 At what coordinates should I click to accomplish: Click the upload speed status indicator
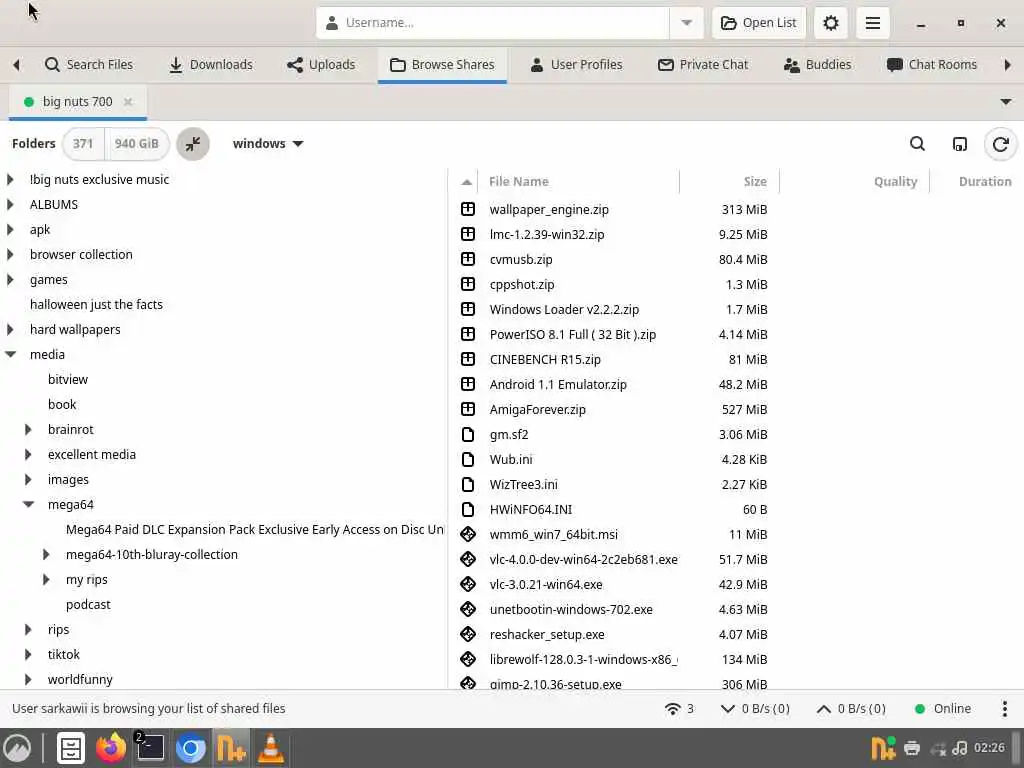[851, 709]
